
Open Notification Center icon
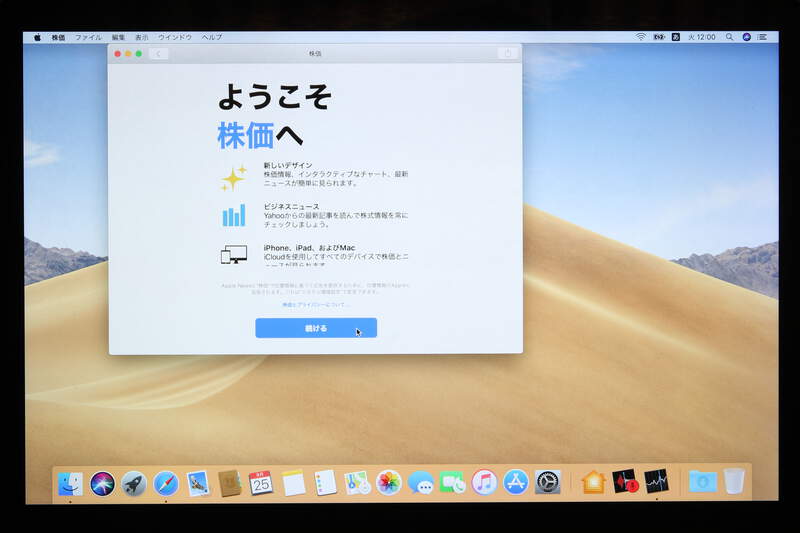762,37
